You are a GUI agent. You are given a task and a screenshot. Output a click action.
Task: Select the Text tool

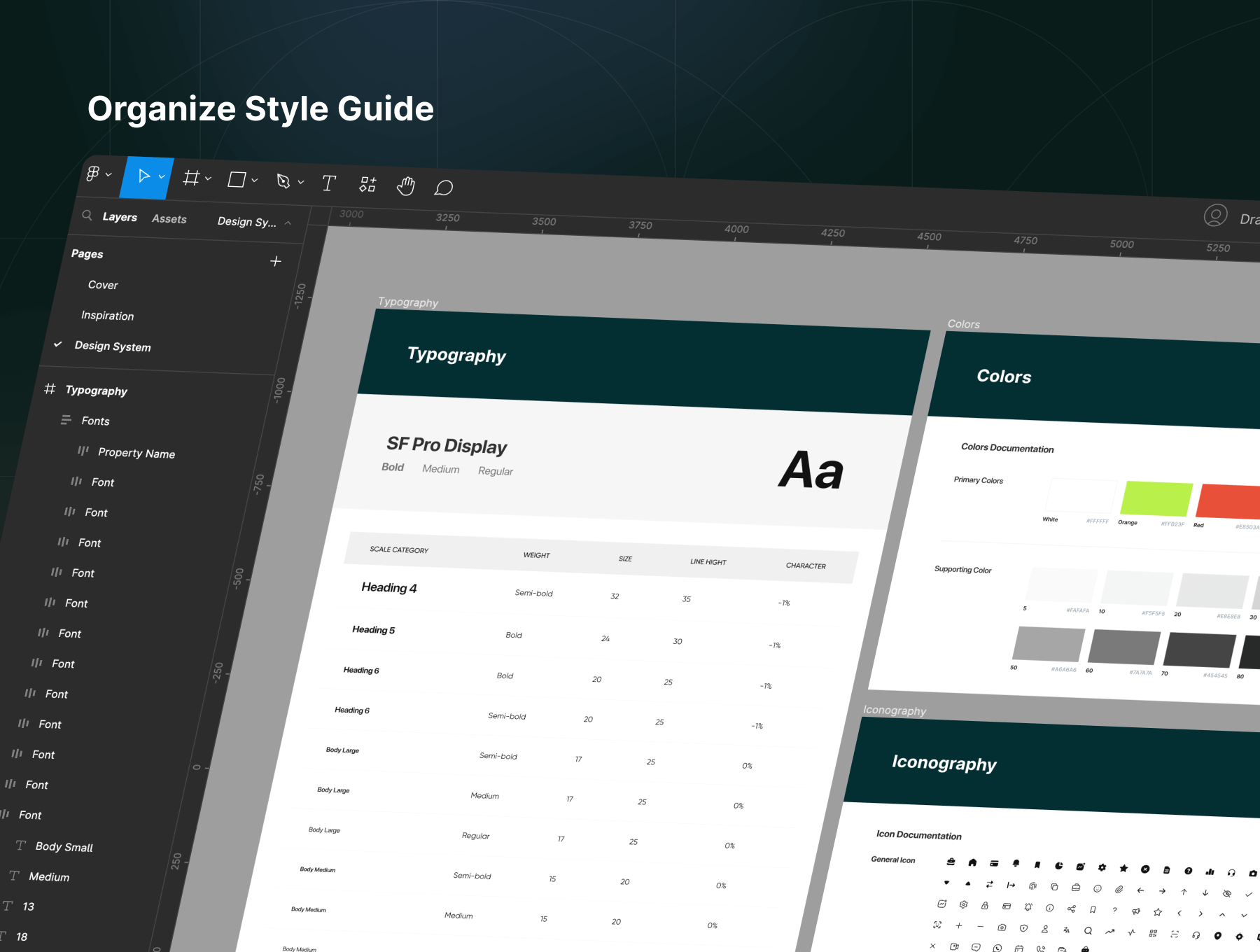tap(328, 183)
